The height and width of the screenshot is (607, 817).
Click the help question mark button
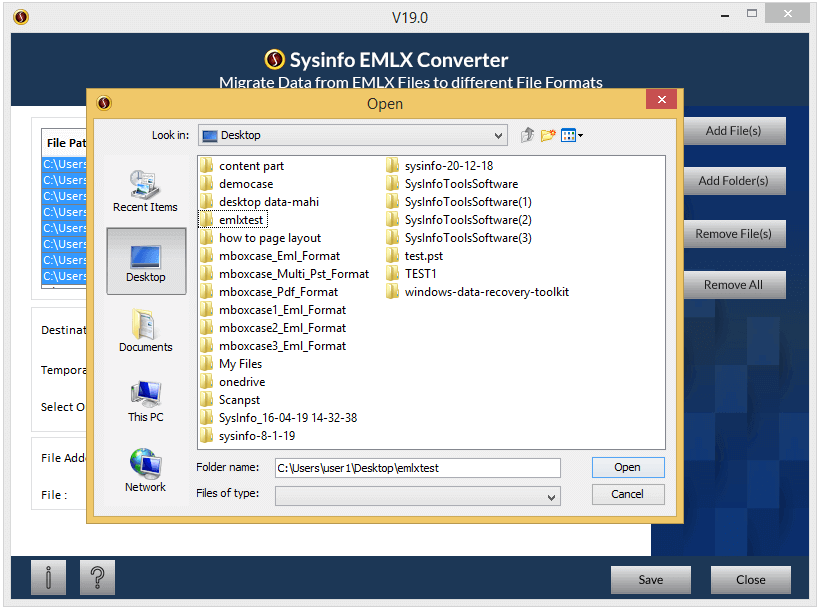coord(97,577)
